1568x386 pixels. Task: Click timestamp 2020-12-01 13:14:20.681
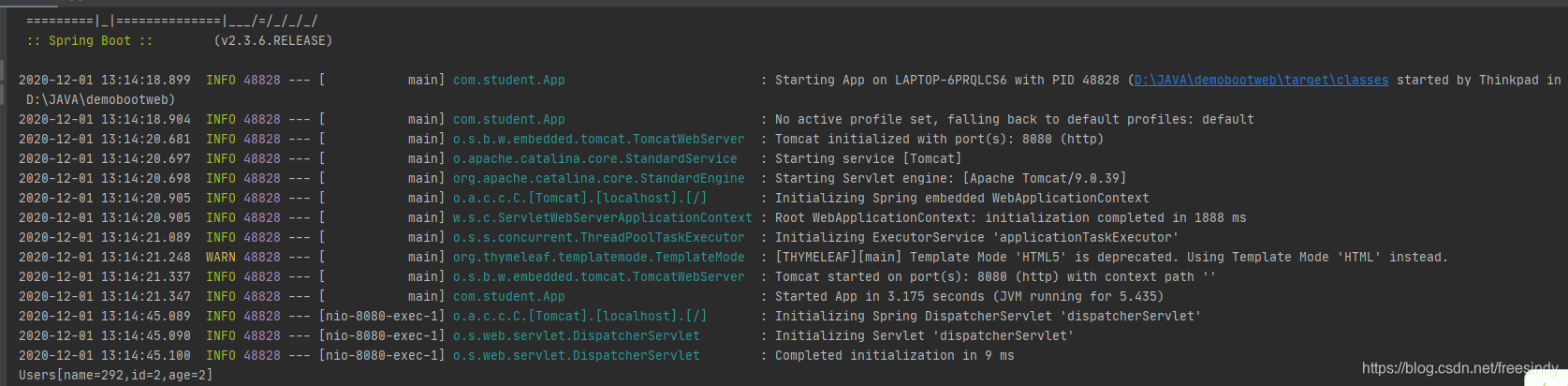click(x=105, y=140)
